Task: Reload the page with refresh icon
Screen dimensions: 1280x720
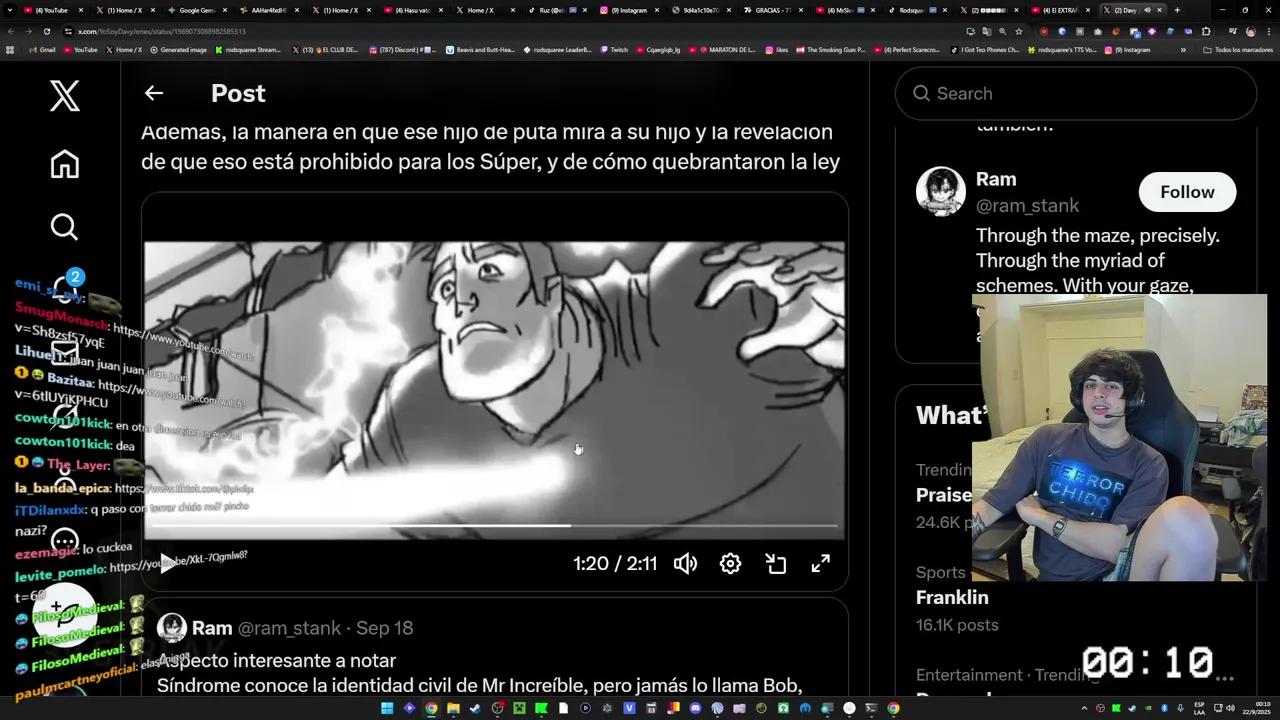Action: 46,31
